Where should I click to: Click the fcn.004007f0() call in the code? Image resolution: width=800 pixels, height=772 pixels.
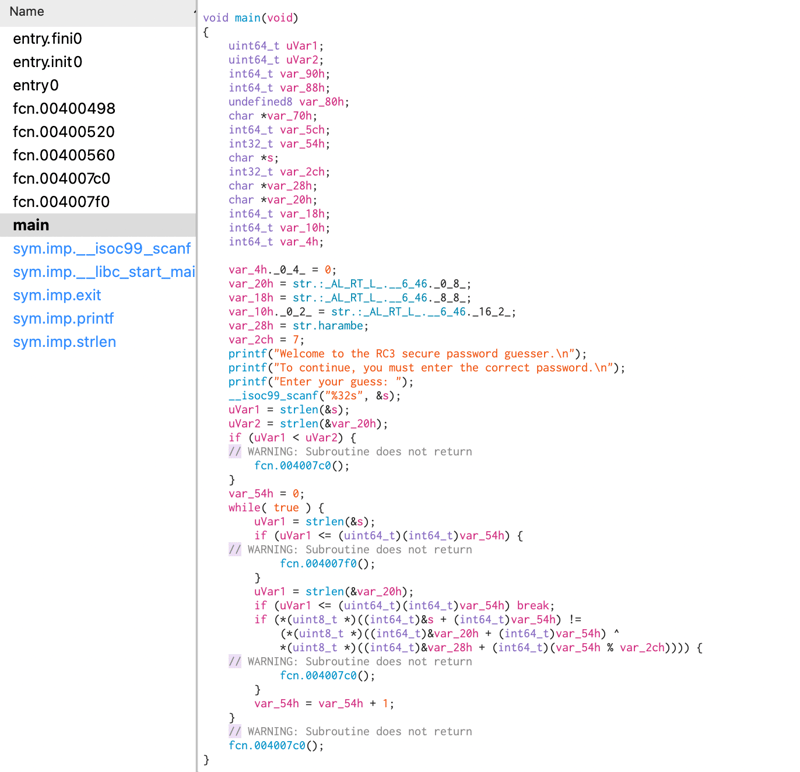point(327,564)
